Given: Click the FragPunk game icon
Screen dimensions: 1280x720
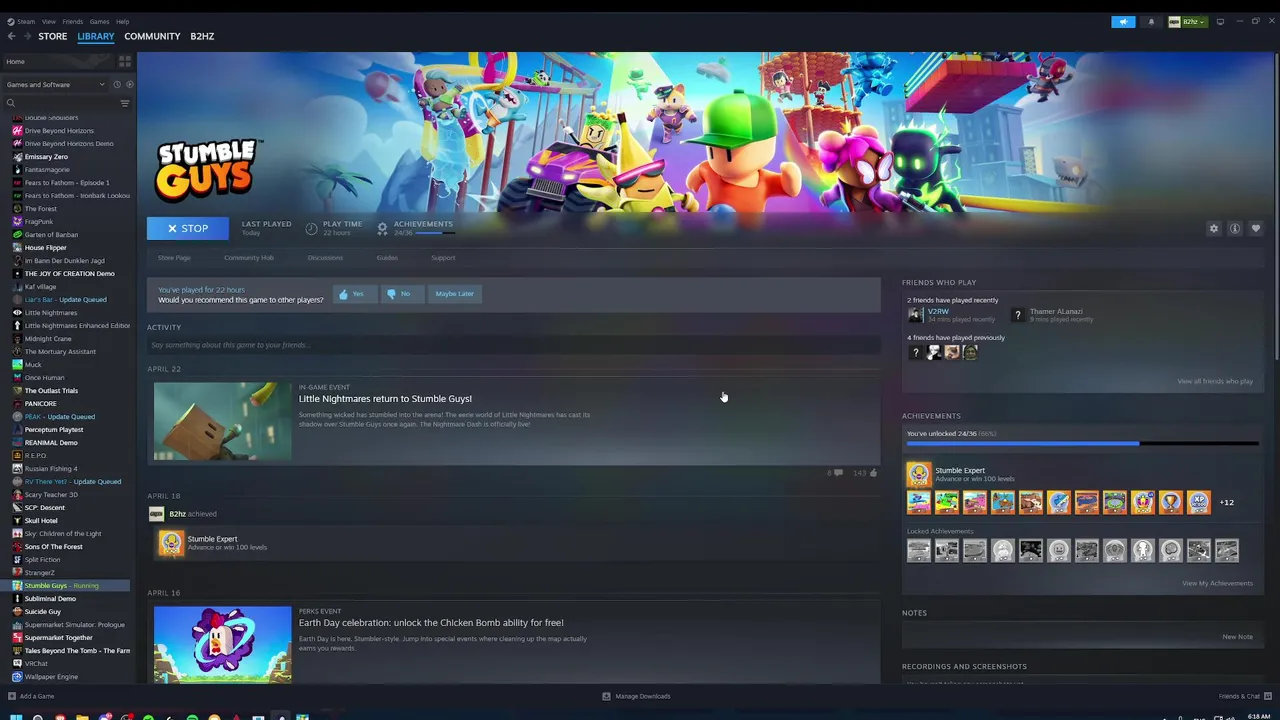Looking at the screenshot, I should (17, 221).
